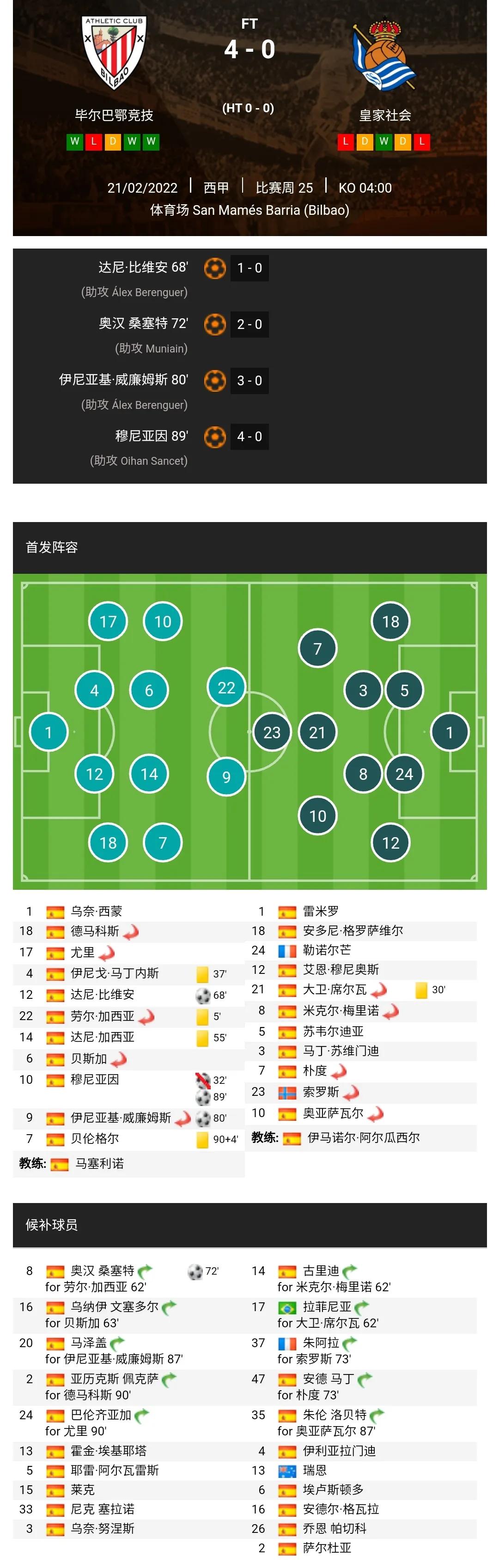499x1568 pixels.
Task: Click the goal ball icon beside 4 - 0
Action: pos(215,437)
